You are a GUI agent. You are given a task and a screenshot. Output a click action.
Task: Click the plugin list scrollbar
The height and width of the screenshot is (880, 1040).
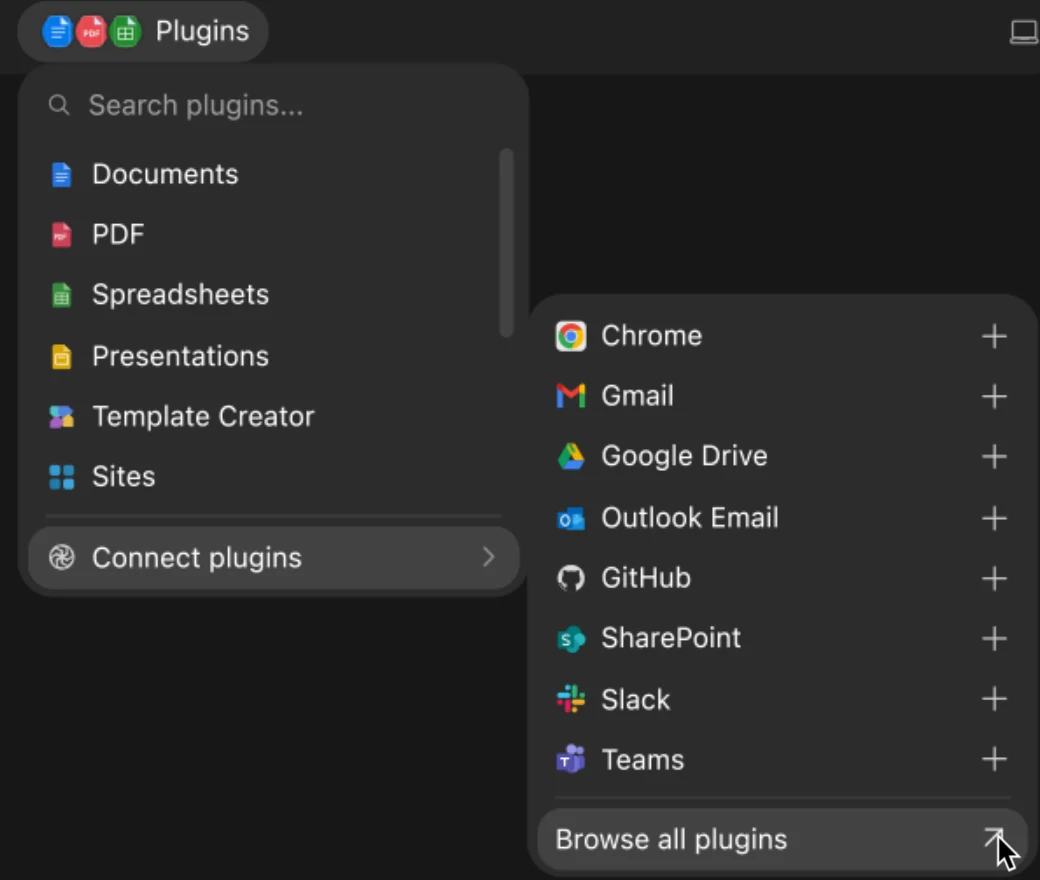(x=506, y=243)
